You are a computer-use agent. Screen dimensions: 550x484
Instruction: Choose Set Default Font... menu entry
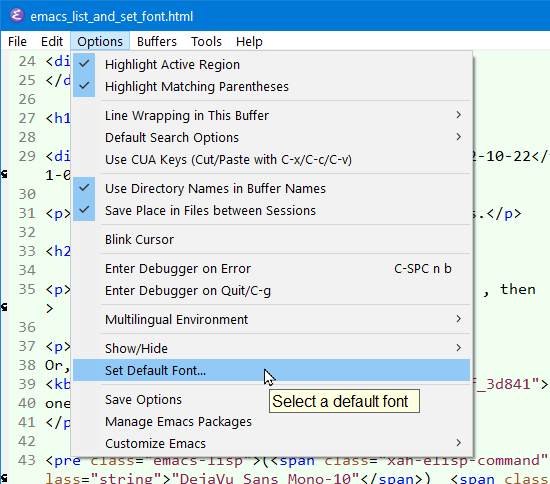pos(271,370)
